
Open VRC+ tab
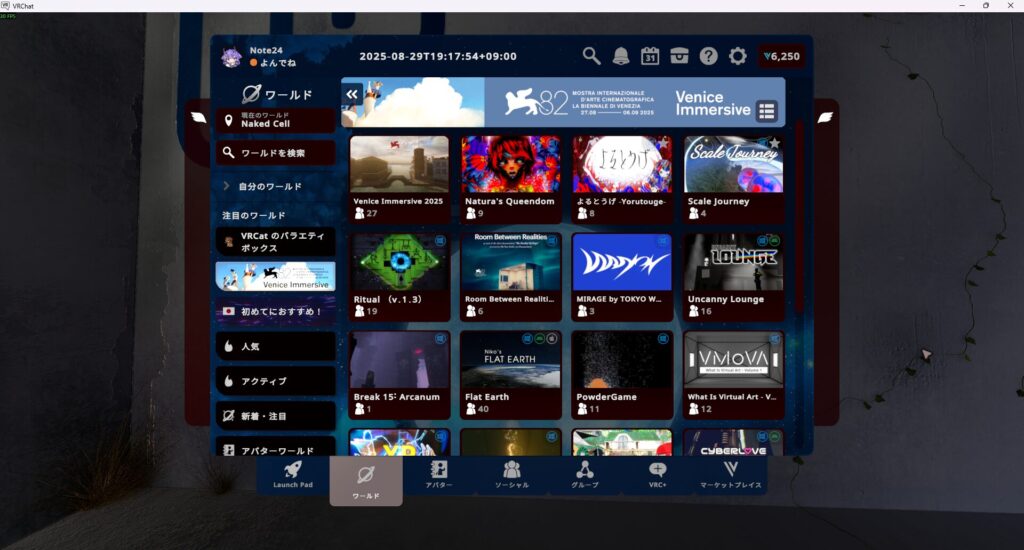coord(658,475)
